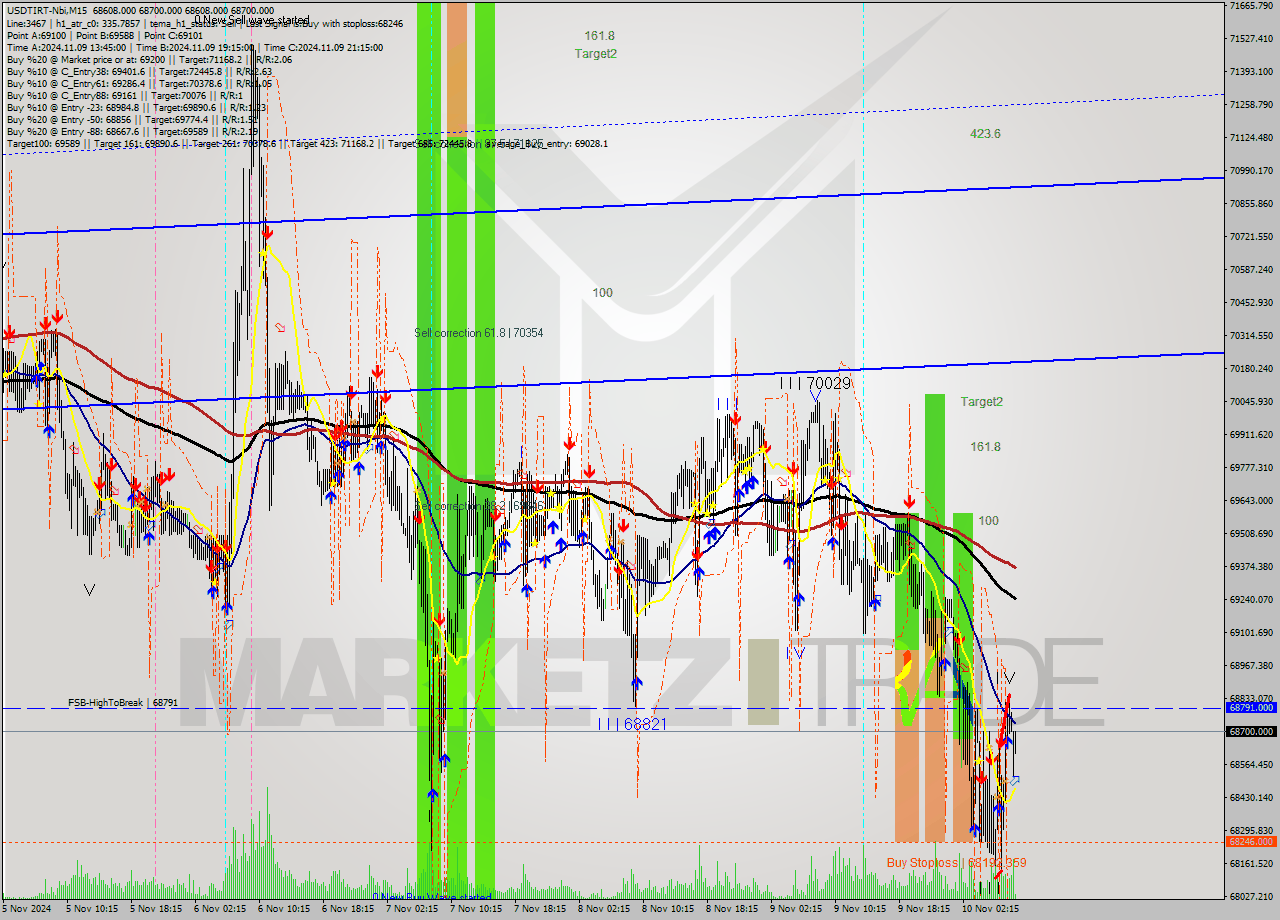Screen dimensions: 1280x920
Task: Click the black 68700.000 current price tag
Action: coord(1251,731)
